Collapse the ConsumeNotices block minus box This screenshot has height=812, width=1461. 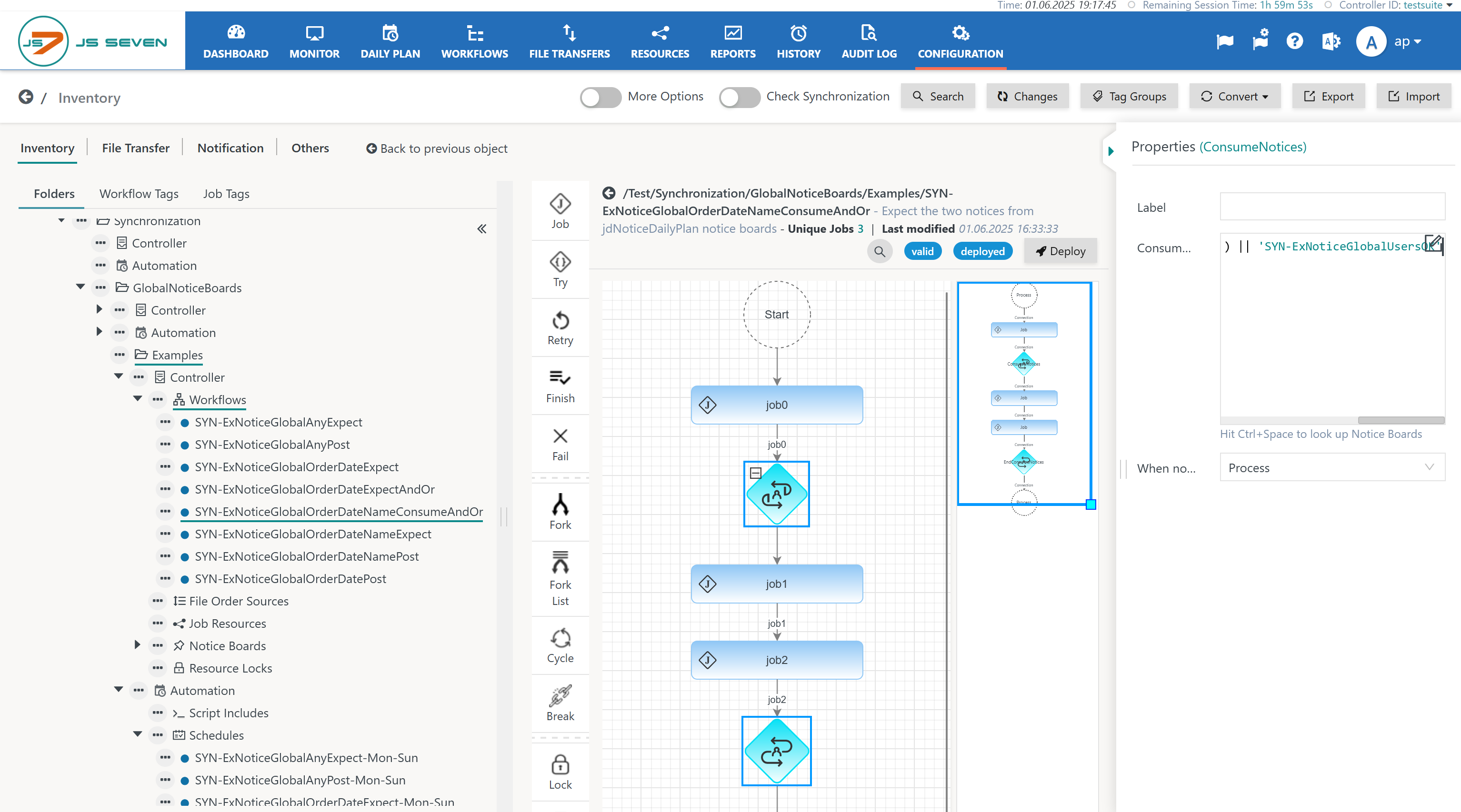(755, 473)
